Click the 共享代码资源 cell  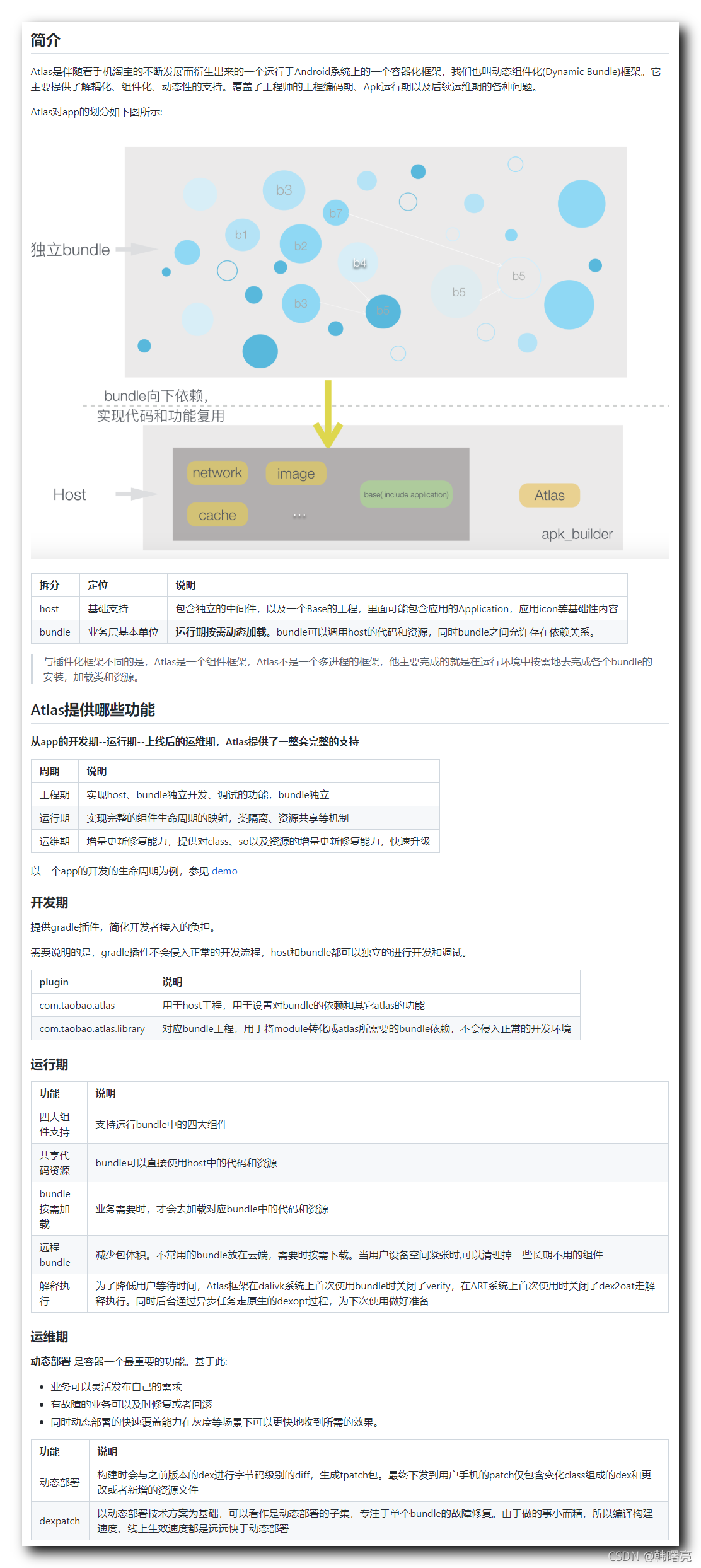[59, 1163]
